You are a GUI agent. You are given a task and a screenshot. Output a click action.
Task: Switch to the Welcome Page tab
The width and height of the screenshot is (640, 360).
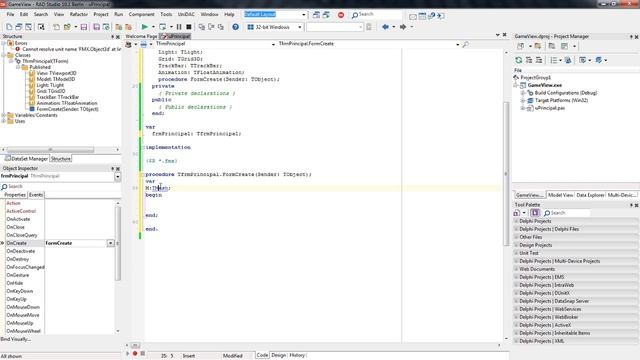click(141, 36)
